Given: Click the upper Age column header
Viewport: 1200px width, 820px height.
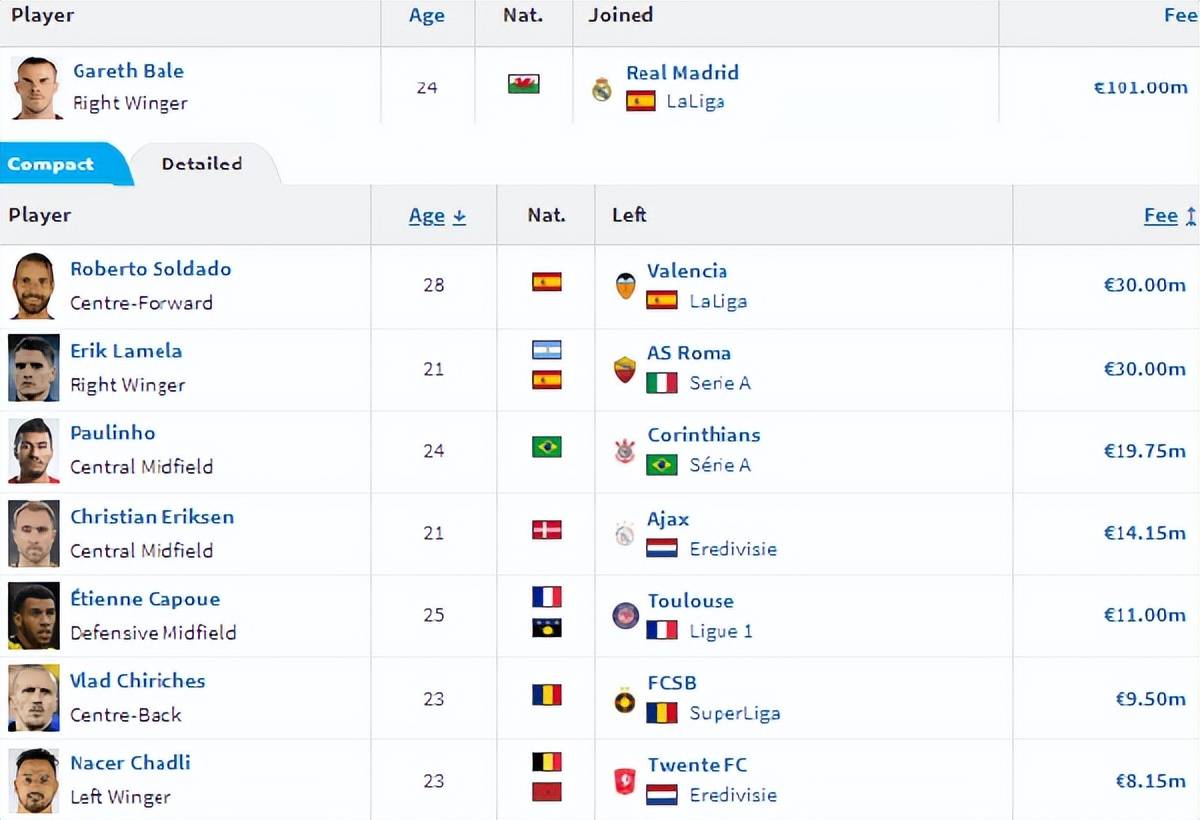Looking at the screenshot, I should pos(427,16).
